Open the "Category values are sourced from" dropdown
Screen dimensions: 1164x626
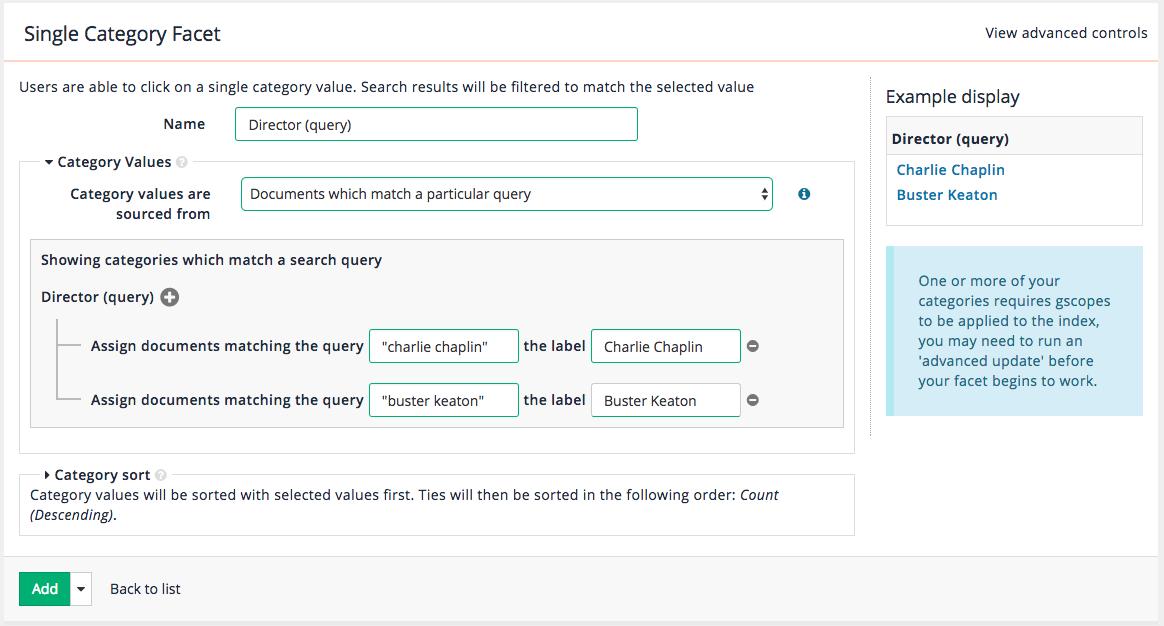(506, 194)
